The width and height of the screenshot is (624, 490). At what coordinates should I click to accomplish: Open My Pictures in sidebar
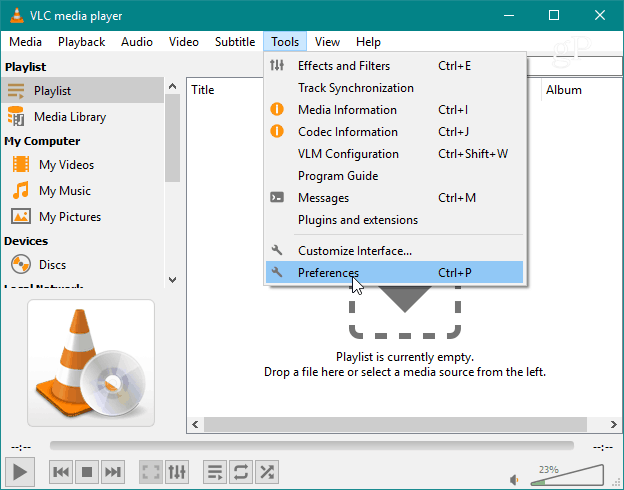[82, 217]
